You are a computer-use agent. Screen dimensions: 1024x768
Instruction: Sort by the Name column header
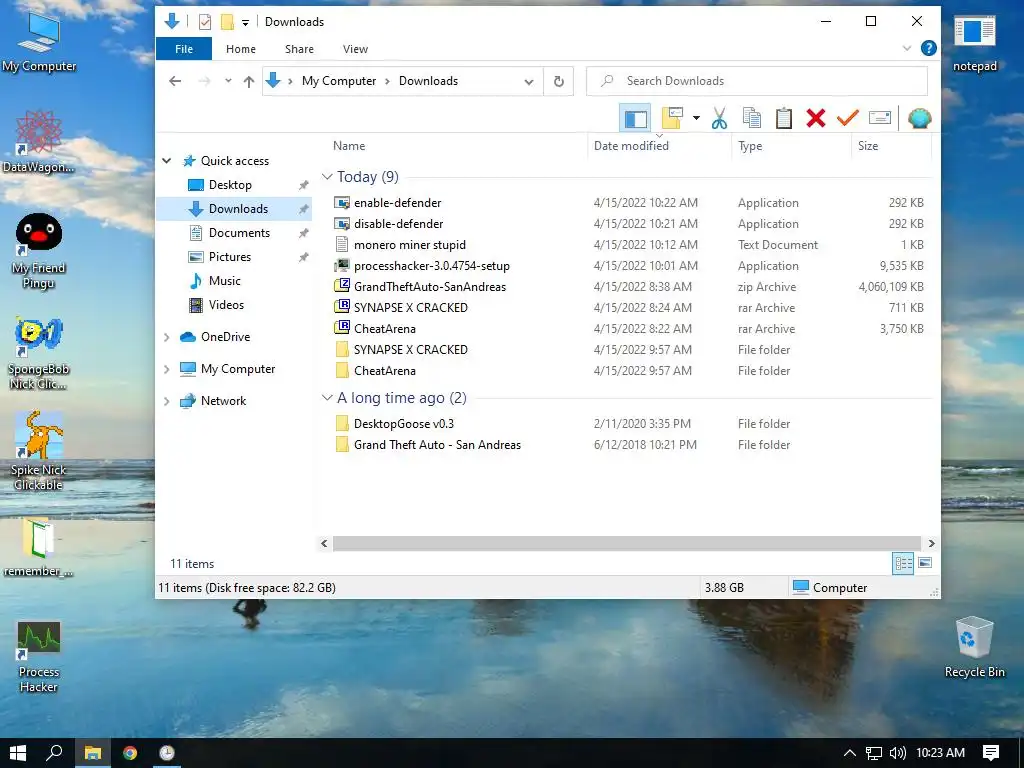pos(349,146)
